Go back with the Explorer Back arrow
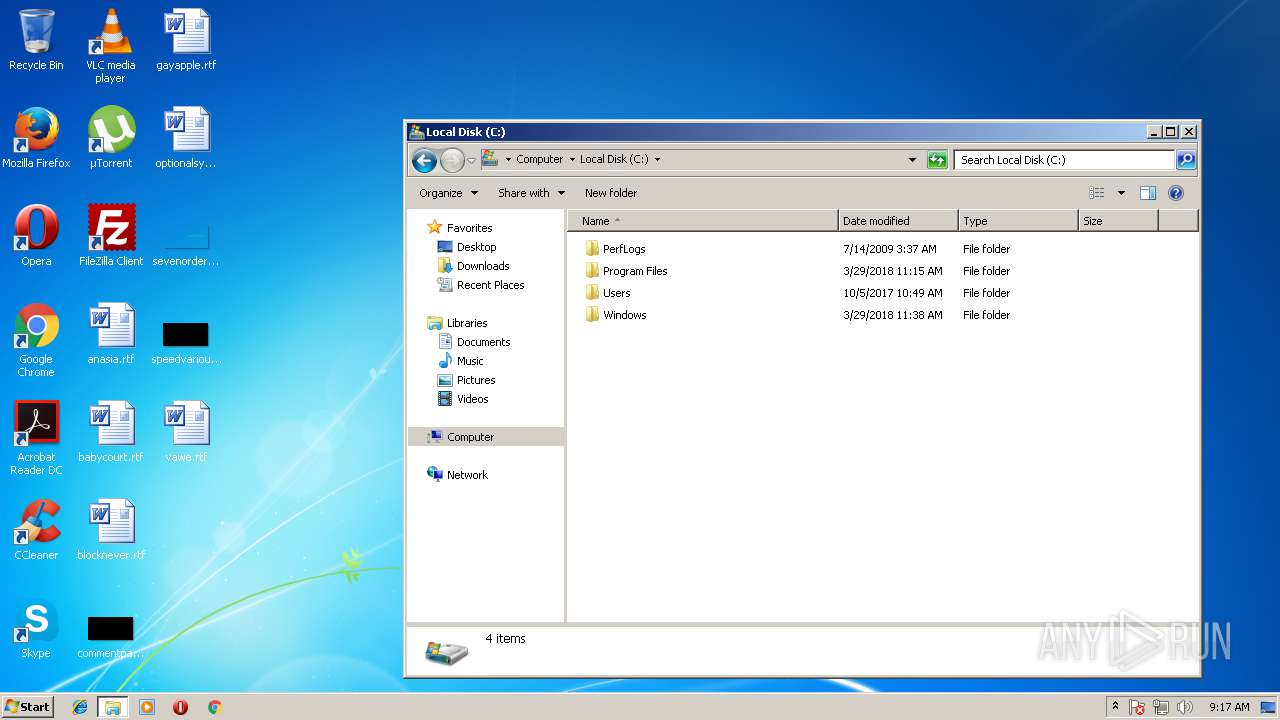Viewport: 1280px width, 720px height. pos(424,160)
